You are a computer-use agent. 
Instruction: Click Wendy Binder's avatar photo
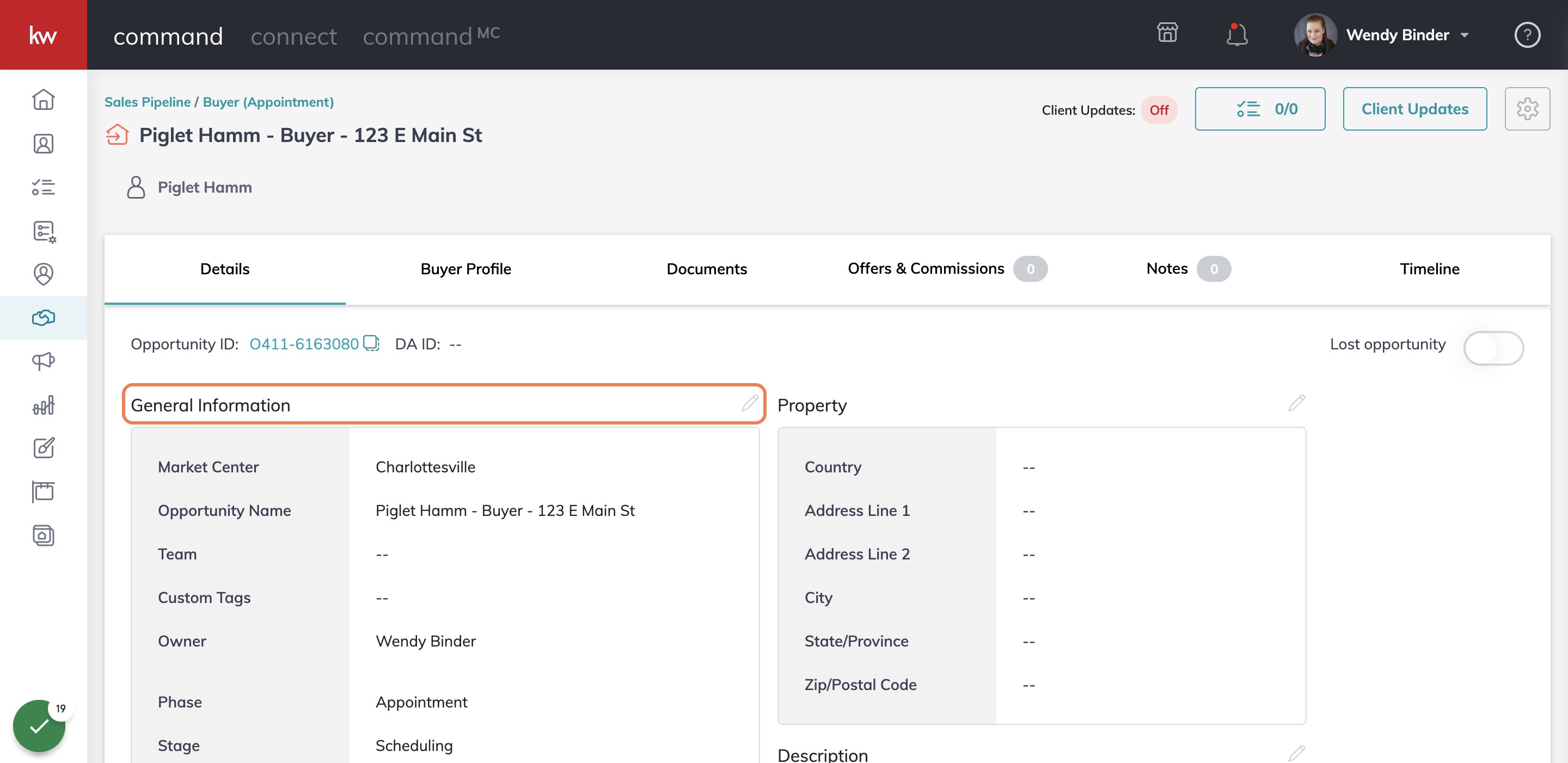click(1315, 35)
